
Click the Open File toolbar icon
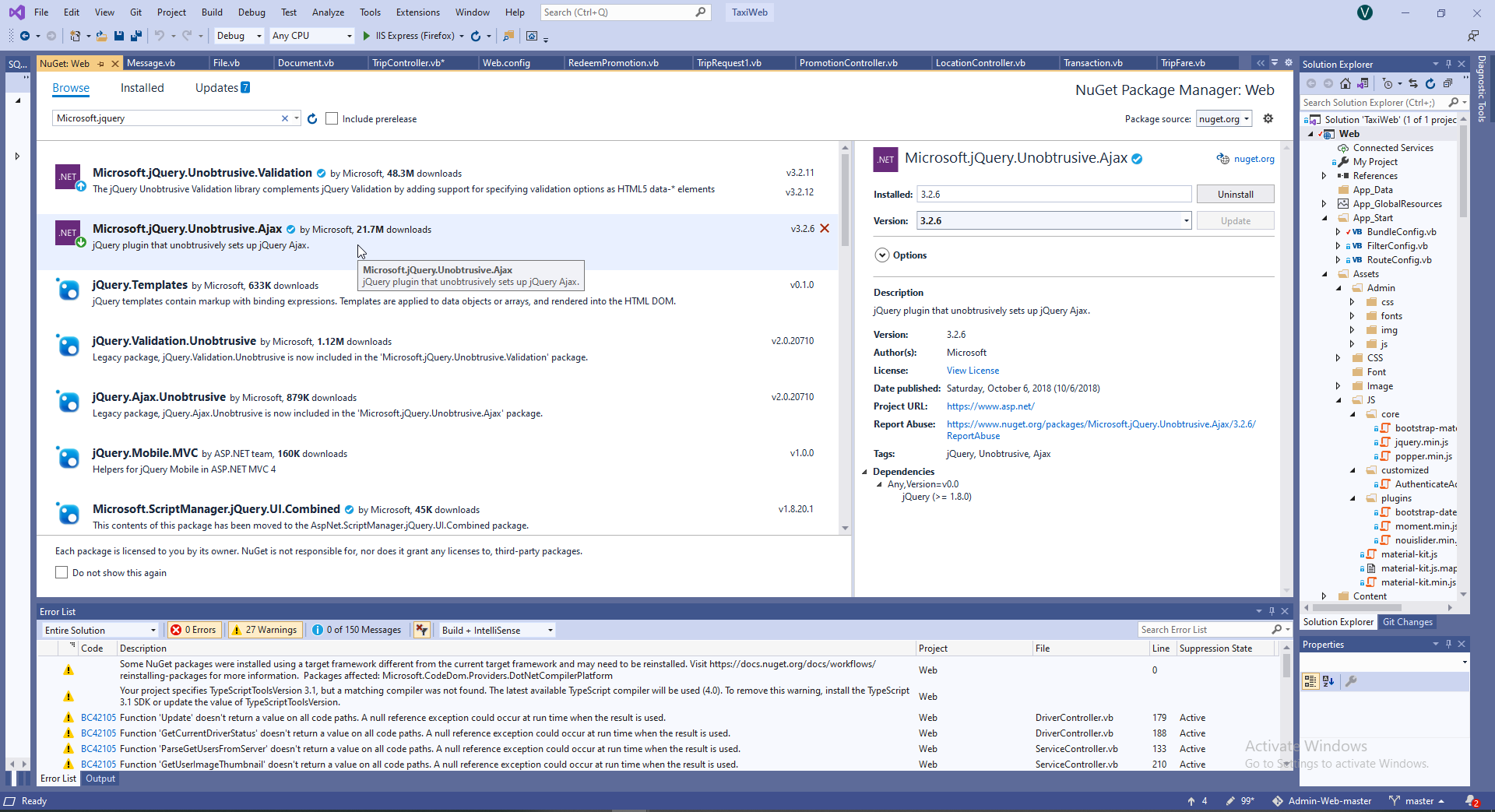click(101, 36)
